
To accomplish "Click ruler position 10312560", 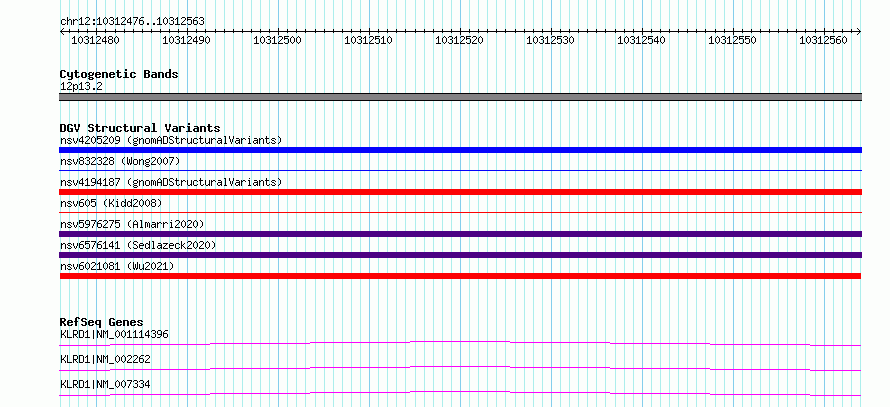I will (823, 40).
